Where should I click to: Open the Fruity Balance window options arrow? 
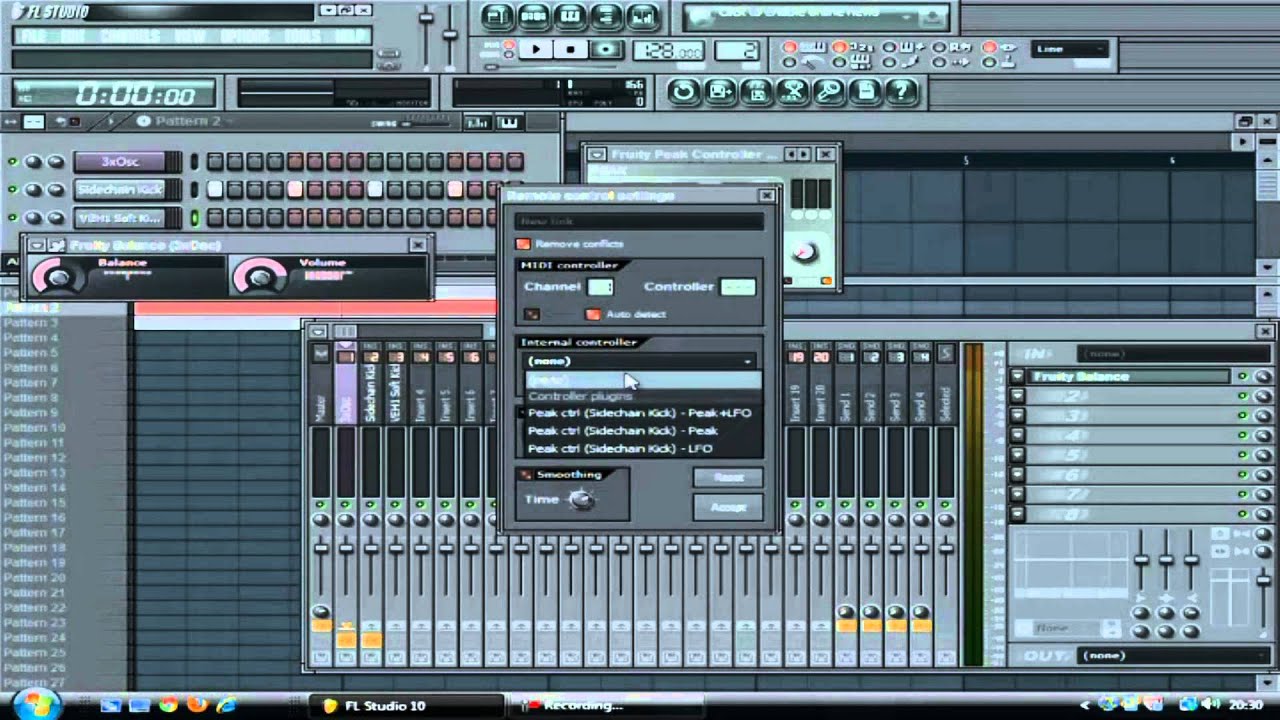37,245
